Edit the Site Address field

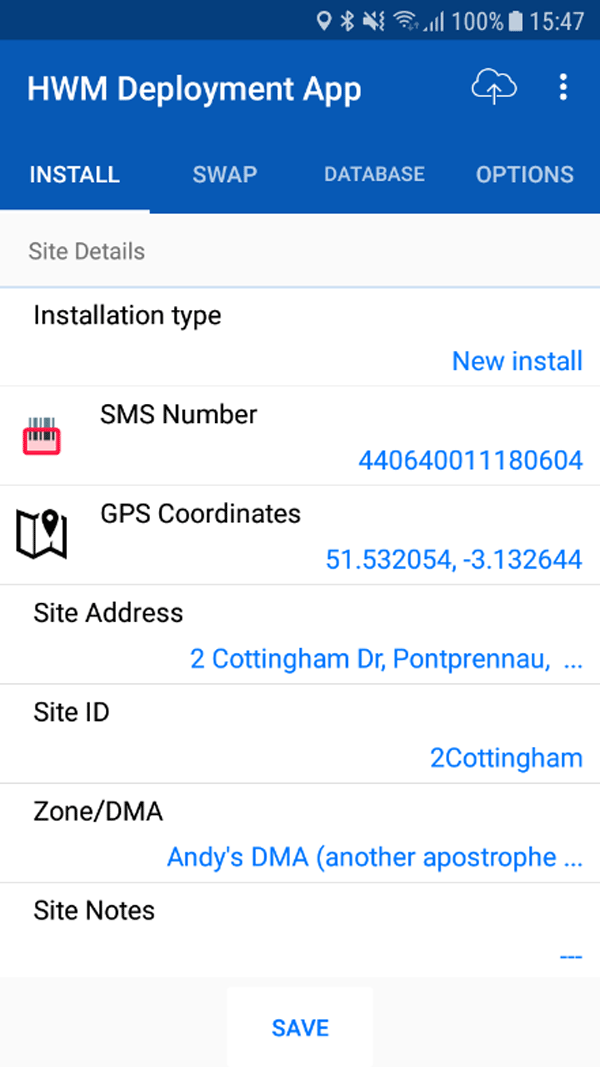pos(386,660)
